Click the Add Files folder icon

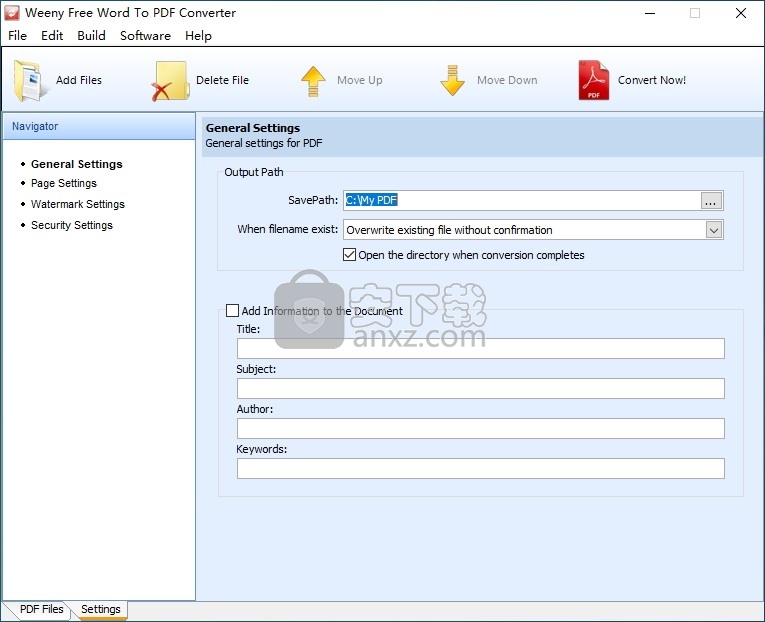tap(30, 80)
